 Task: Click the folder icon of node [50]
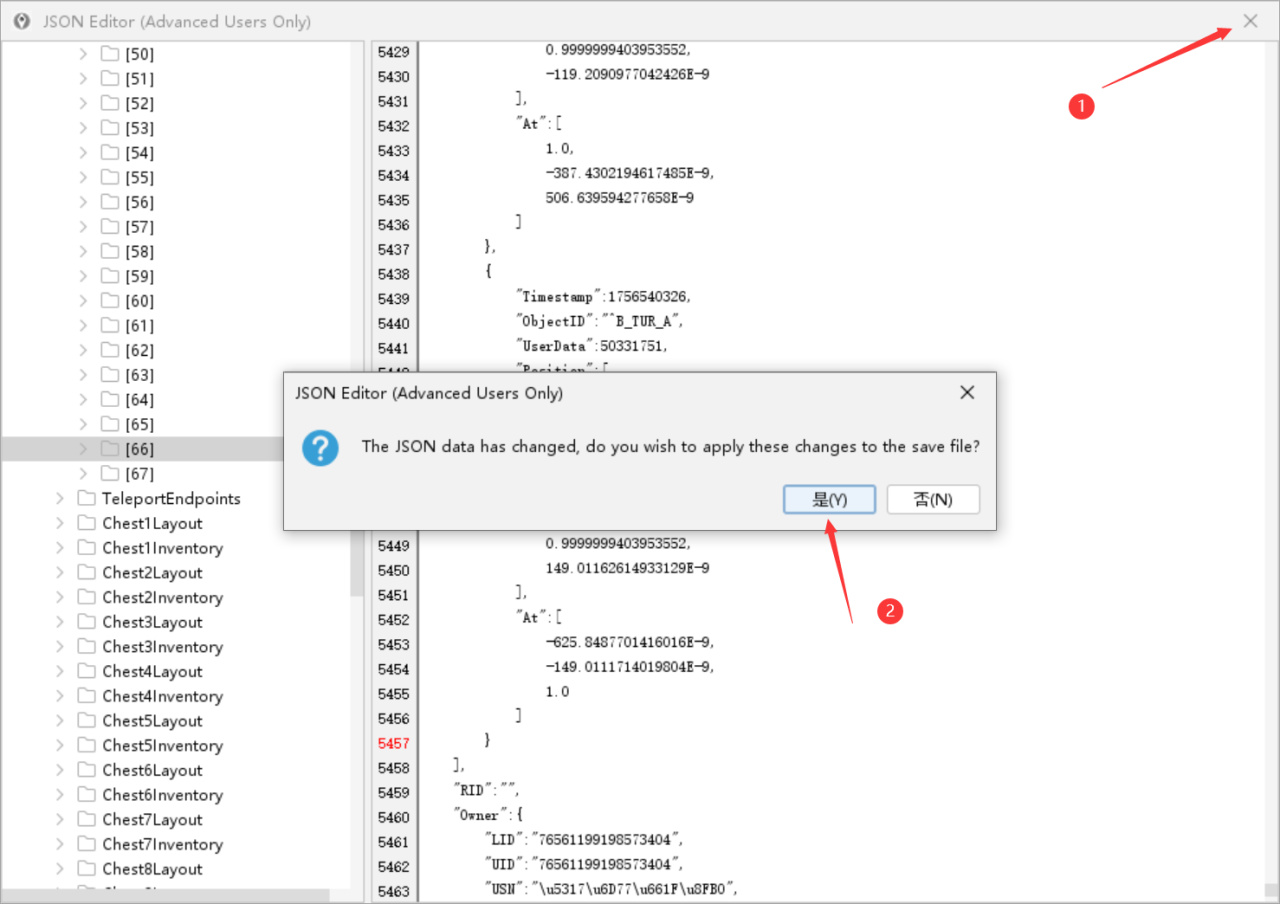point(110,54)
